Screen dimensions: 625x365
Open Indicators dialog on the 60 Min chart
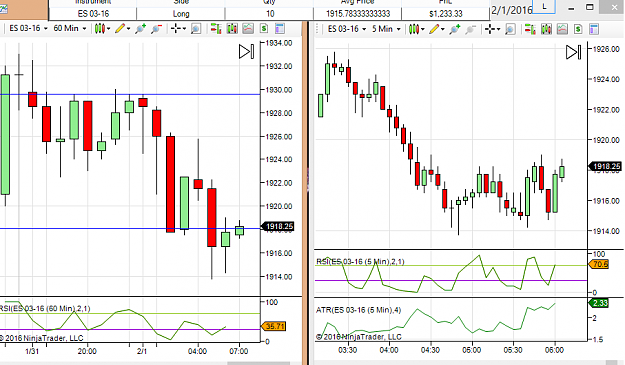[248, 29]
